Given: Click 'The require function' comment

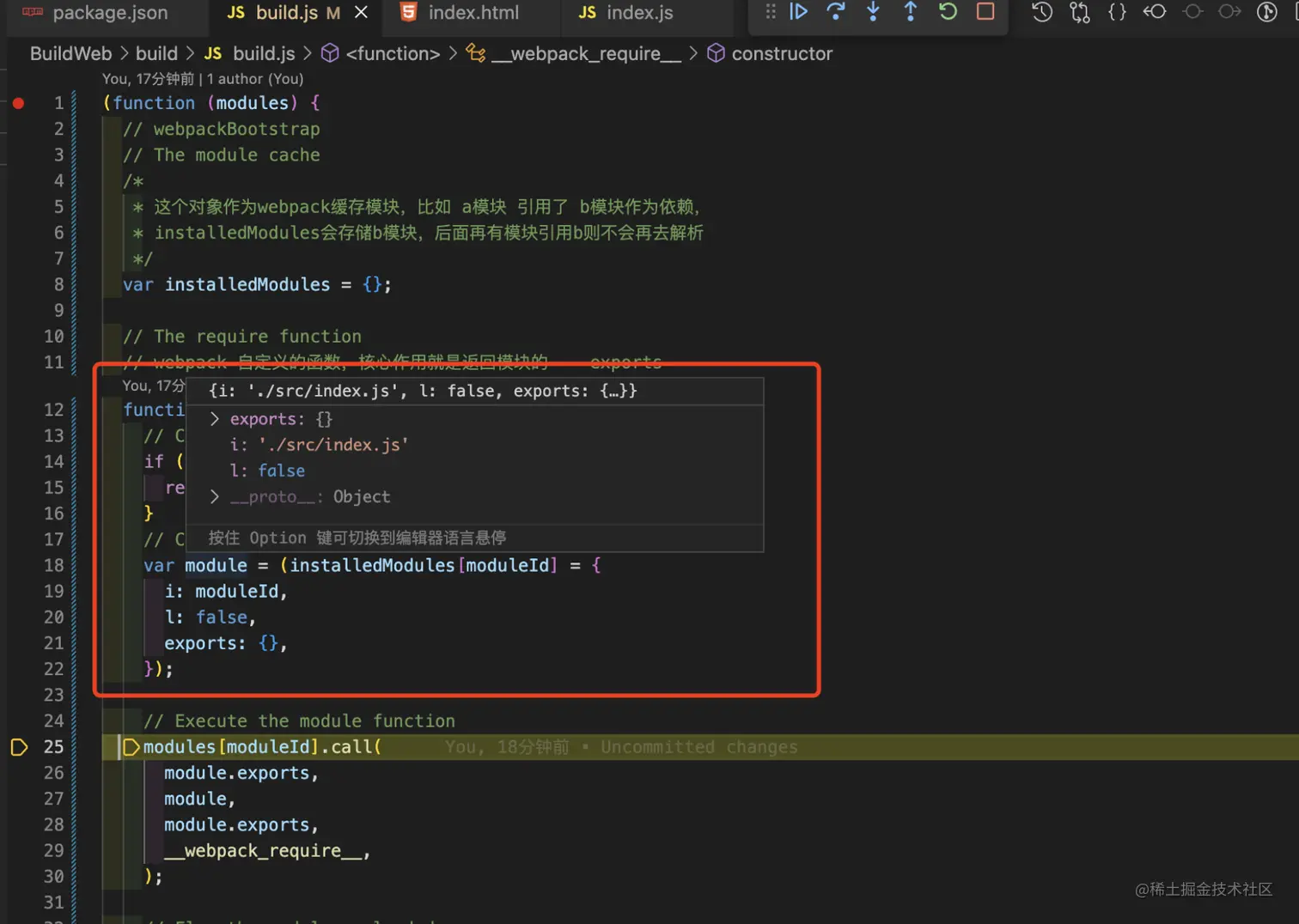Looking at the screenshot, I should (x=241, y=336).
